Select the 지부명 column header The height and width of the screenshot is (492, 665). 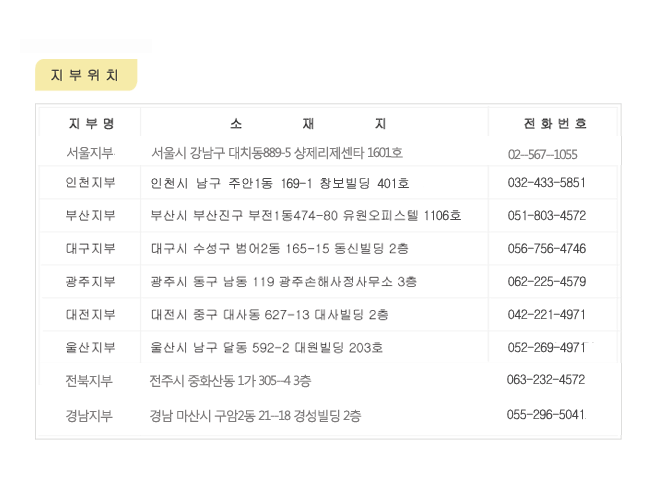tap(91, 123)
